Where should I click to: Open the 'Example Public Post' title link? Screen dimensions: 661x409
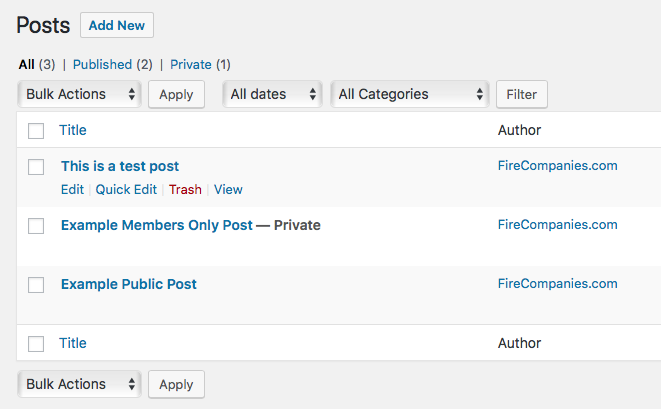[128, 284]
